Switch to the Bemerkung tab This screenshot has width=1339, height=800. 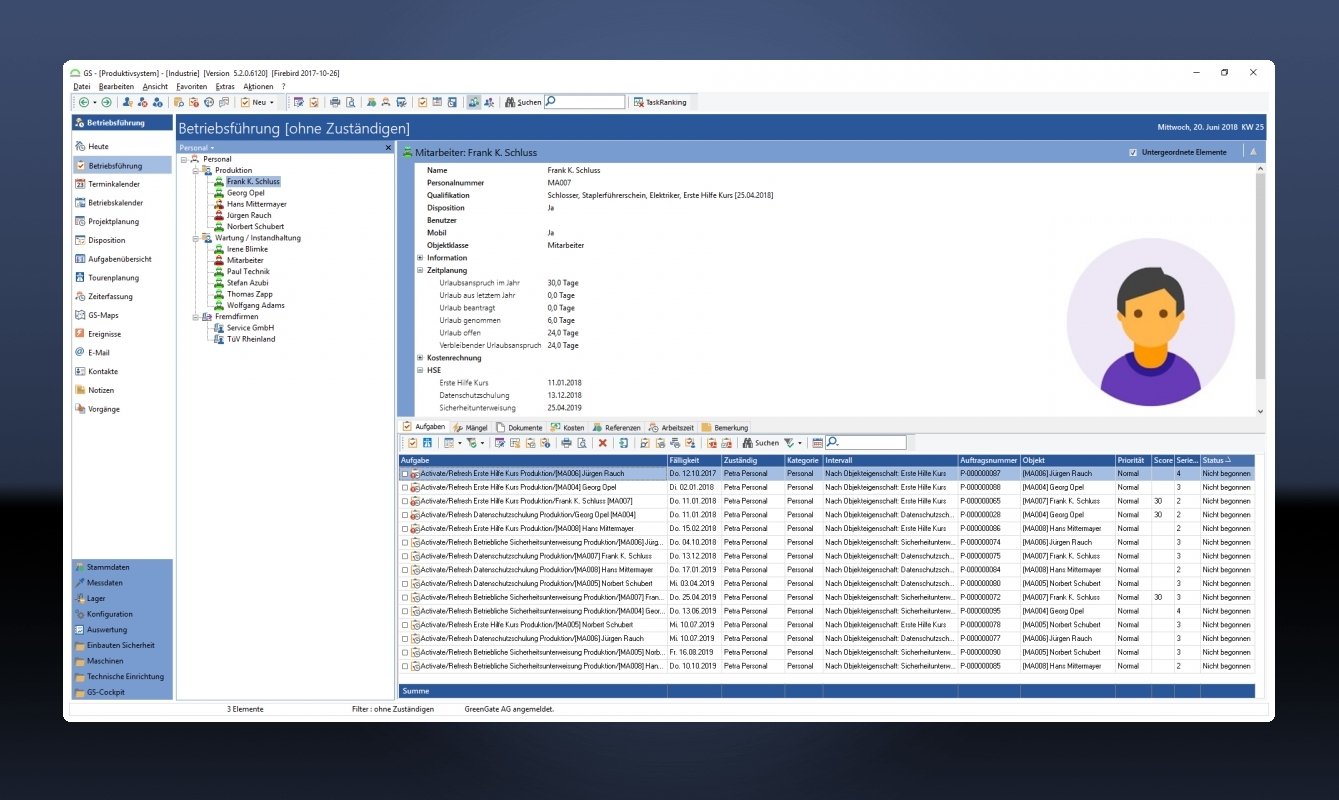(724, 427)
